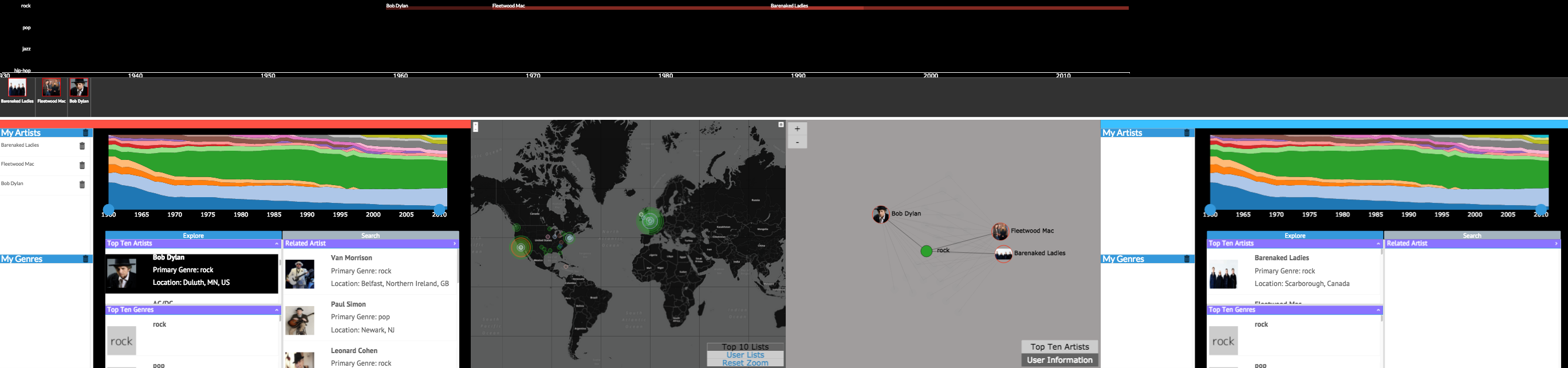
Task: Open the right Search tab
Action: [1472, 235]
